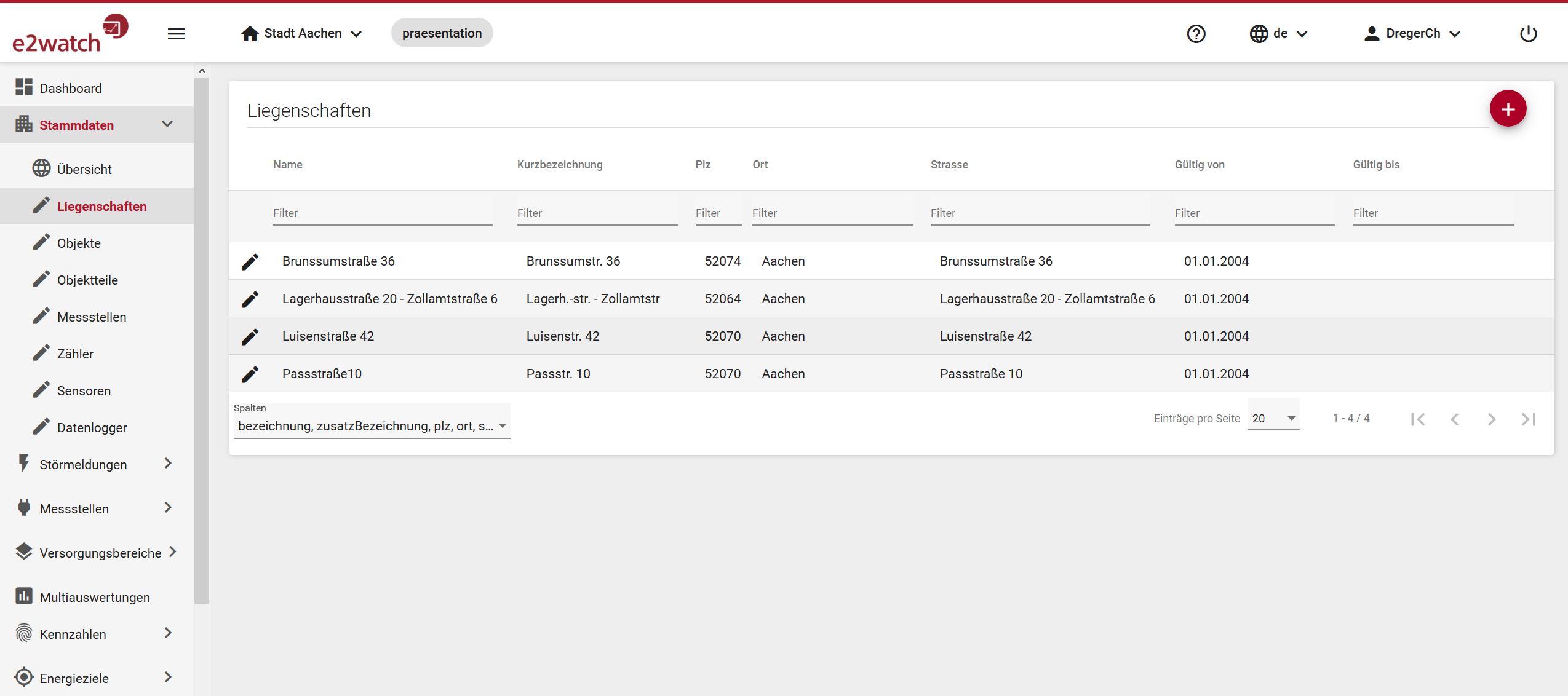Open the Stadt Aachen mandant selector
1568x696 pixels.
tap(303, 33)
